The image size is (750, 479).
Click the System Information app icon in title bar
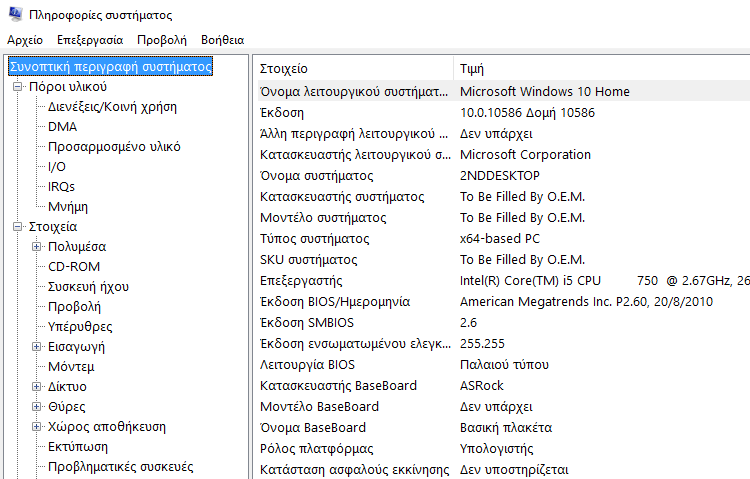(x=15, y=14)
